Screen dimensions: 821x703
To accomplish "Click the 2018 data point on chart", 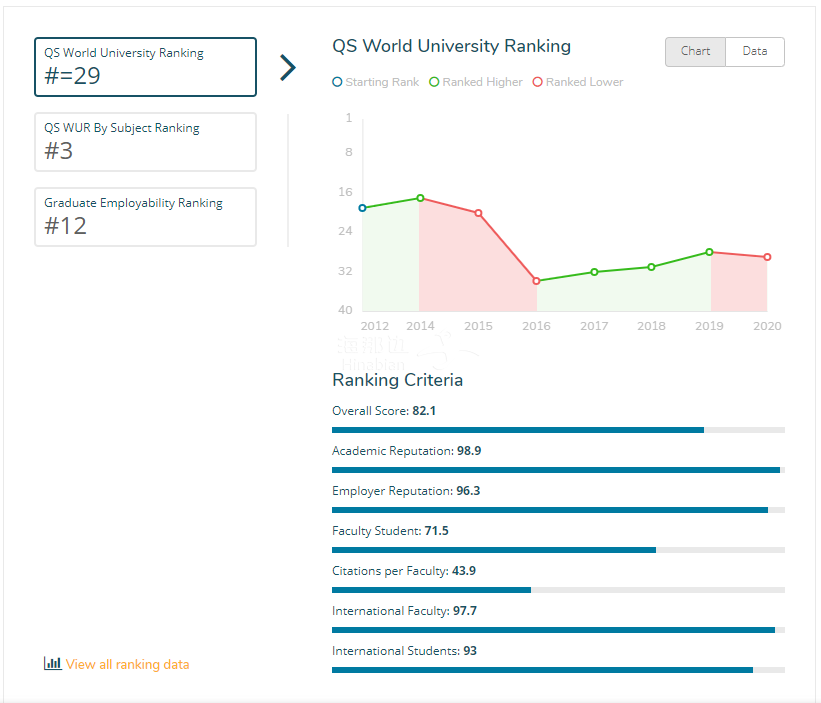I will pos(651,267).
